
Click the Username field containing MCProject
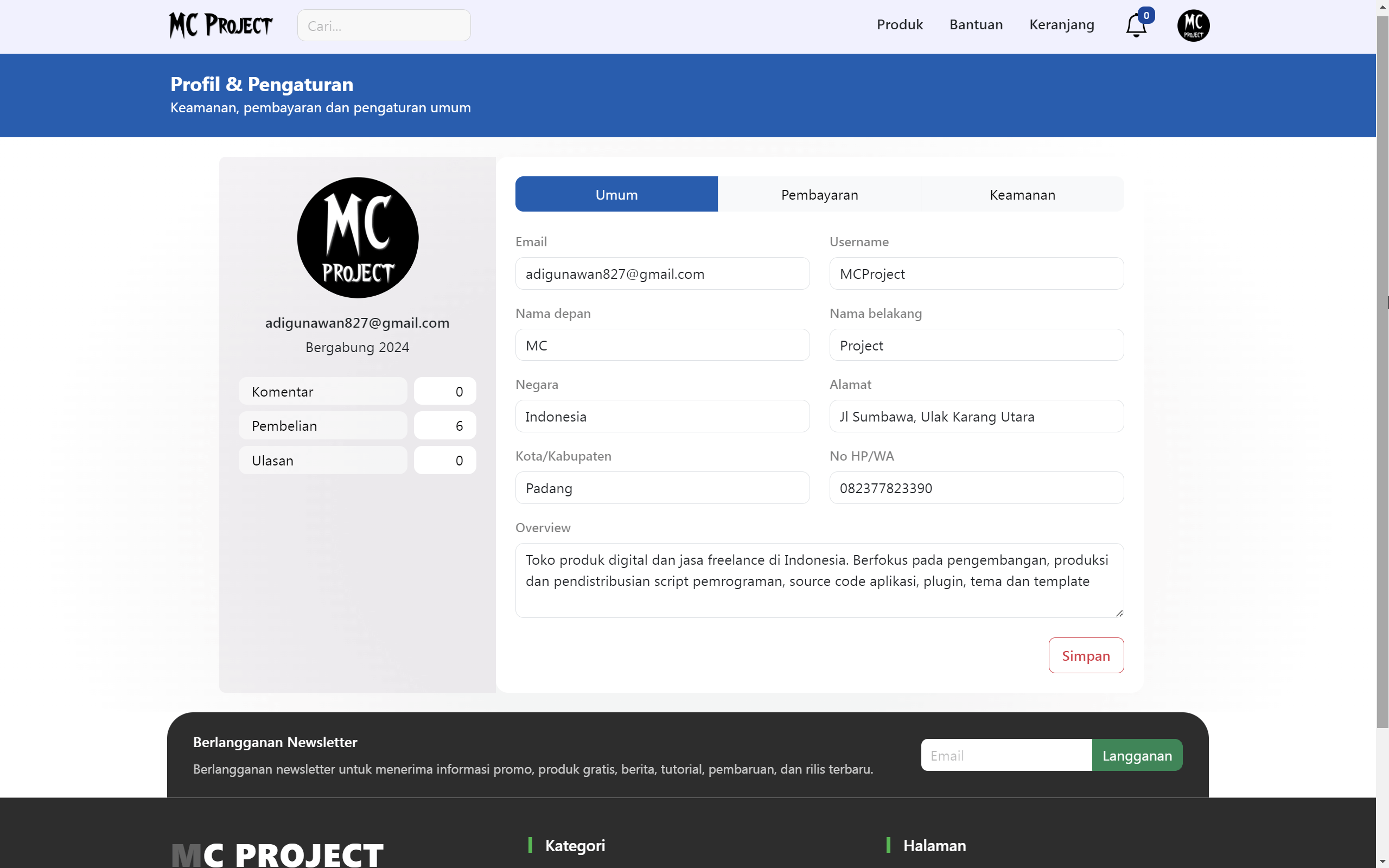[x=976, y=274]
